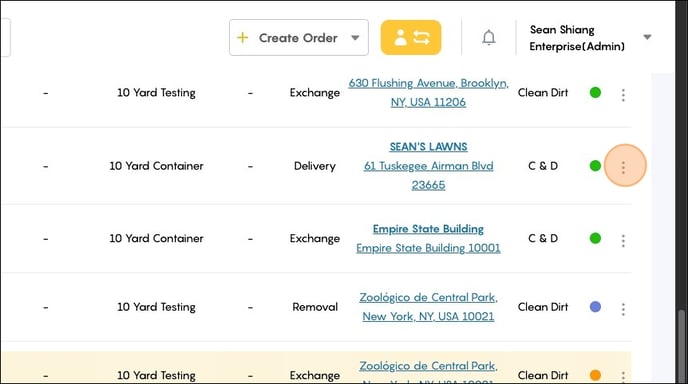The width and height of the screenshot is (688, 384).
Task: Click Exchange in the highlighted yellow row
Action: click(315, 376)
